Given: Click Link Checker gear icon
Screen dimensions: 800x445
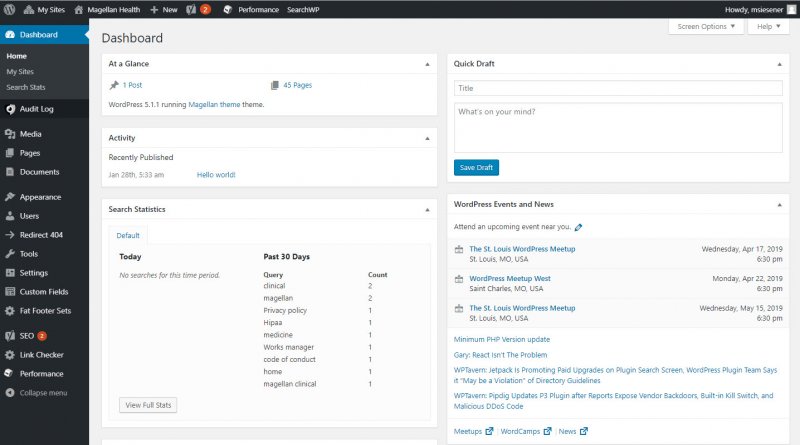Looking at the screenshot, I should [10, 355].
